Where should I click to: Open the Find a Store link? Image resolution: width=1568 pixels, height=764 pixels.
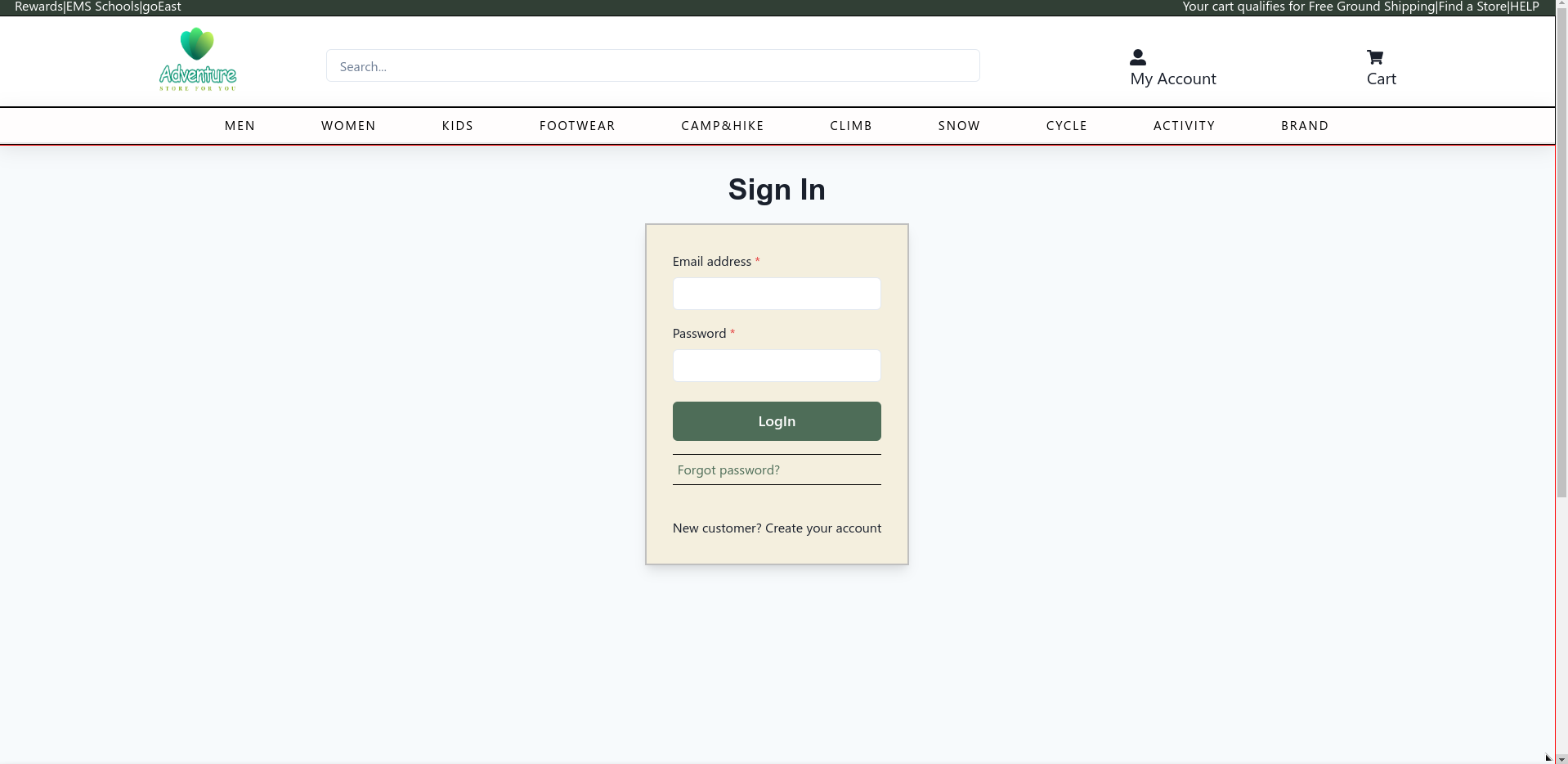click(x=1472, y=7)
